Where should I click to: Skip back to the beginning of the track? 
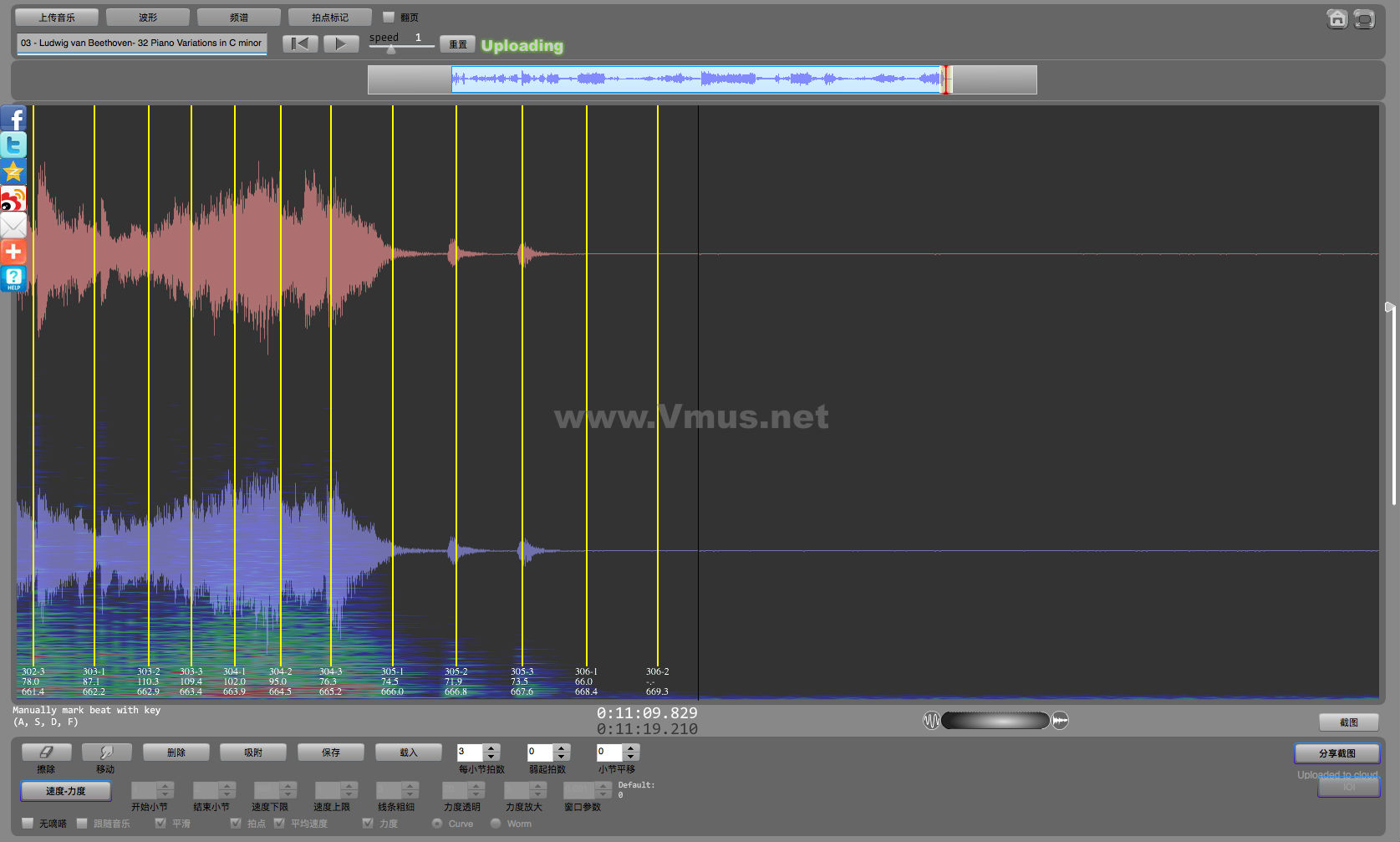300,43
